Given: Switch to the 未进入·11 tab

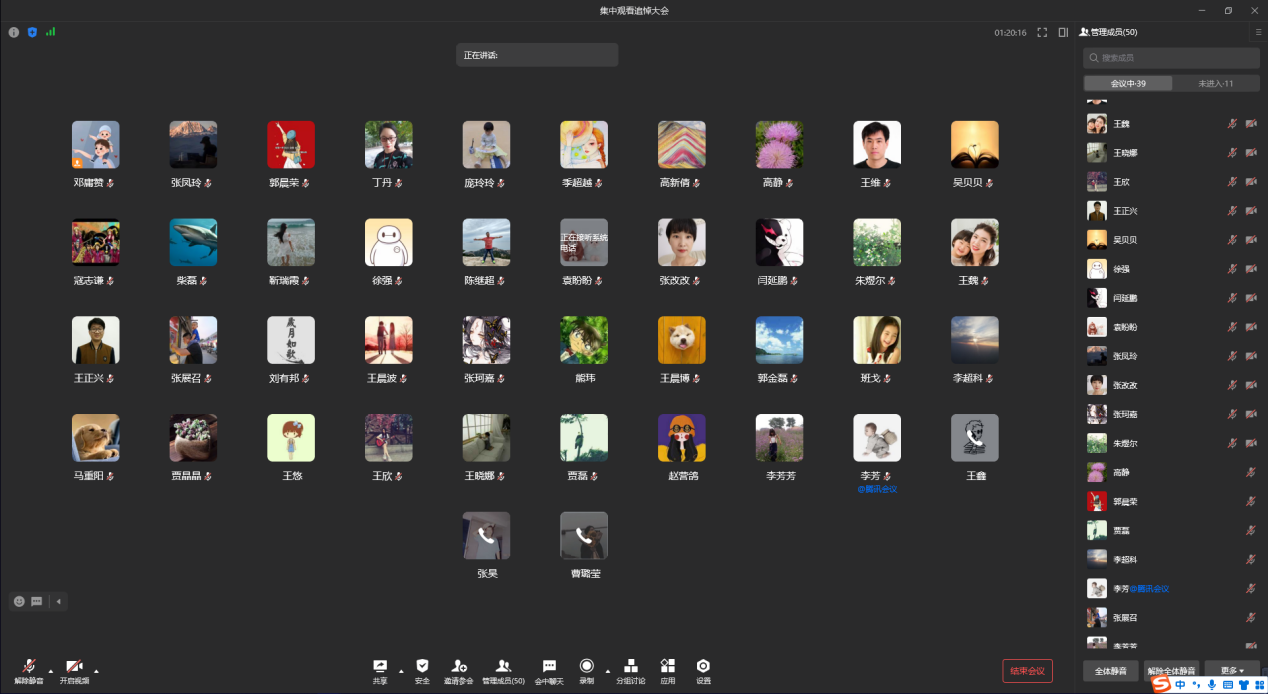Looking at the screenshot, I should click(x=1215, y=84).
